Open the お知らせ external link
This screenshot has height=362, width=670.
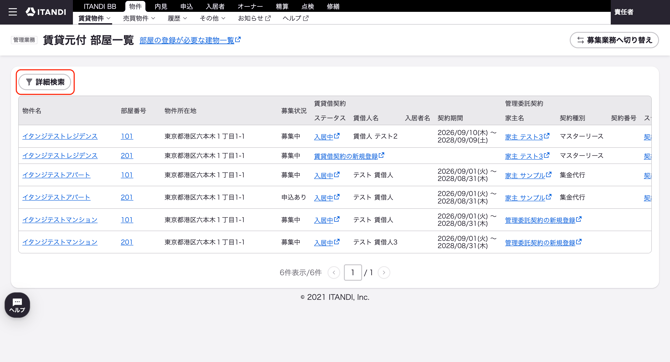pos(254,18)
